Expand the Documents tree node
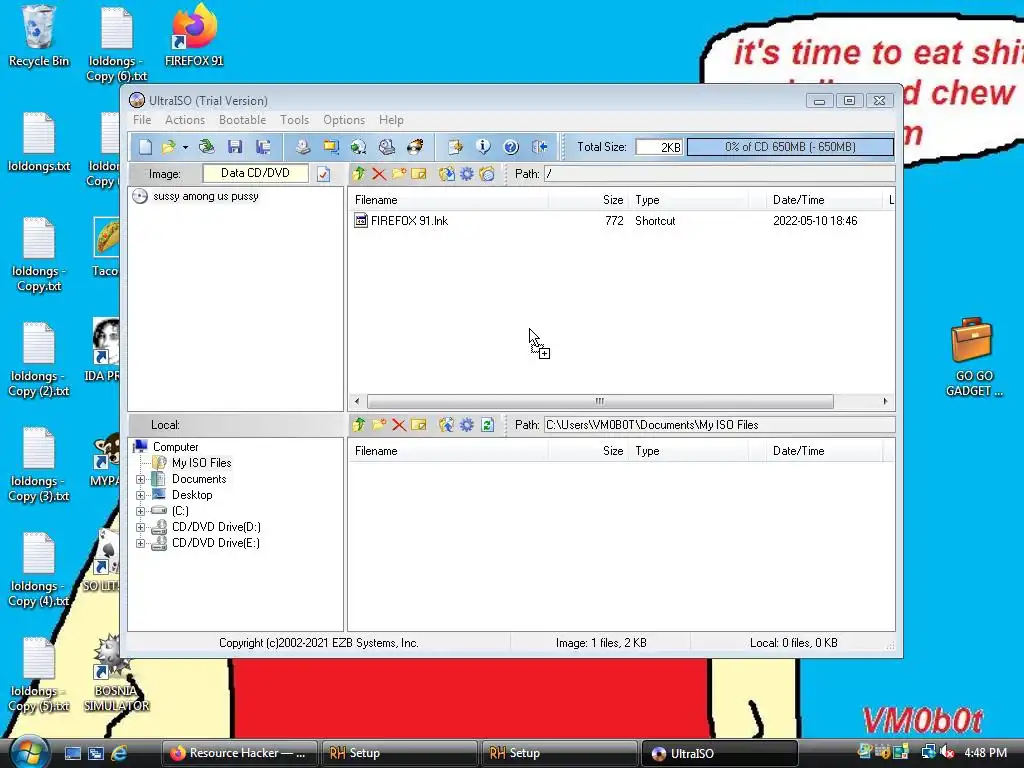Screen dimensions: 1024x768 (140, 479)
